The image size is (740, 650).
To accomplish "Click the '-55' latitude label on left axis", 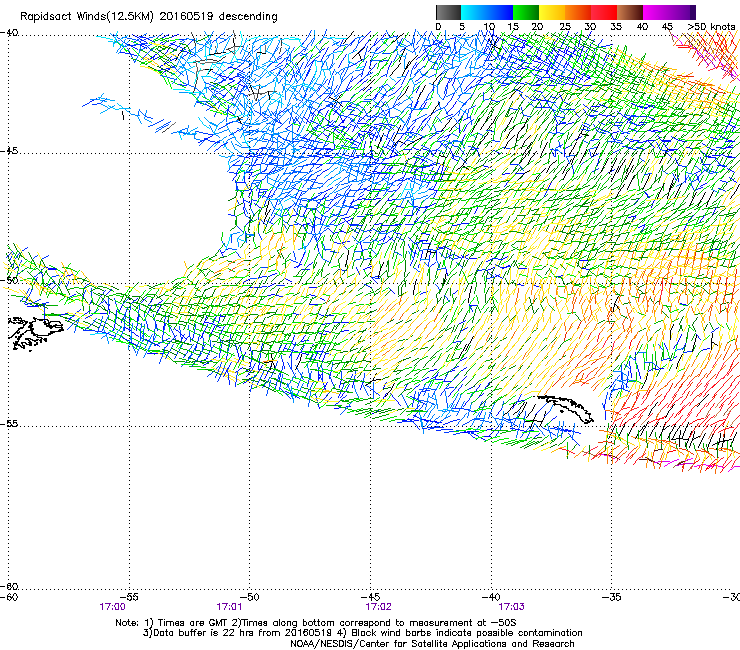I will click(x=9, y=423).
